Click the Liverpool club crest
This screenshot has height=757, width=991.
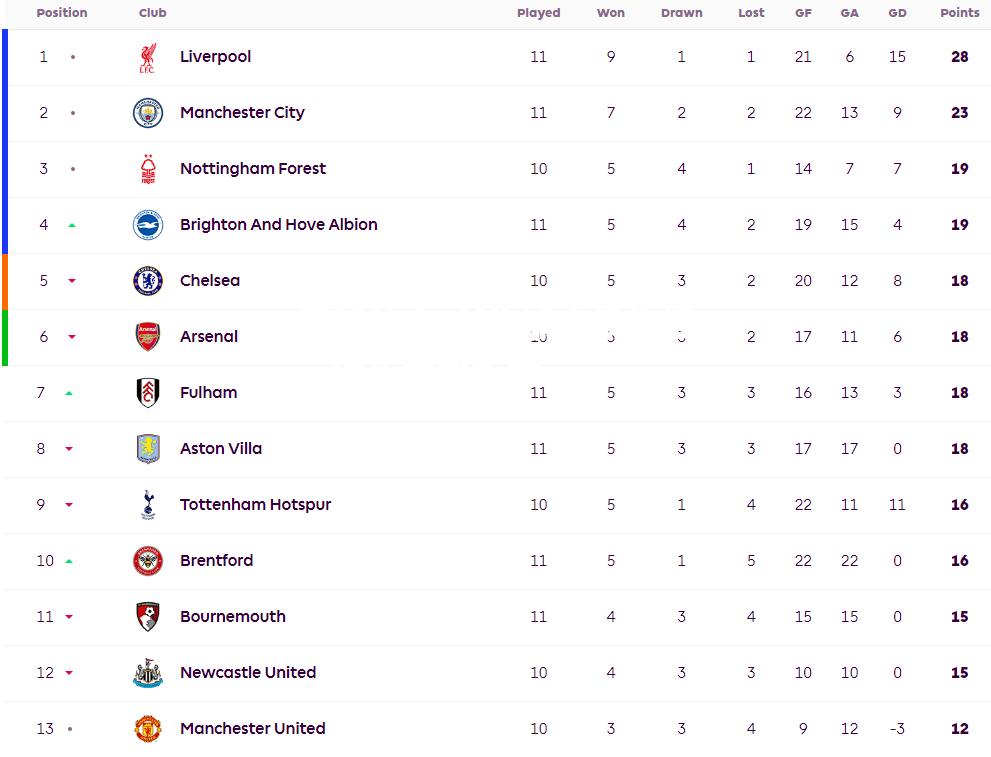147,57
